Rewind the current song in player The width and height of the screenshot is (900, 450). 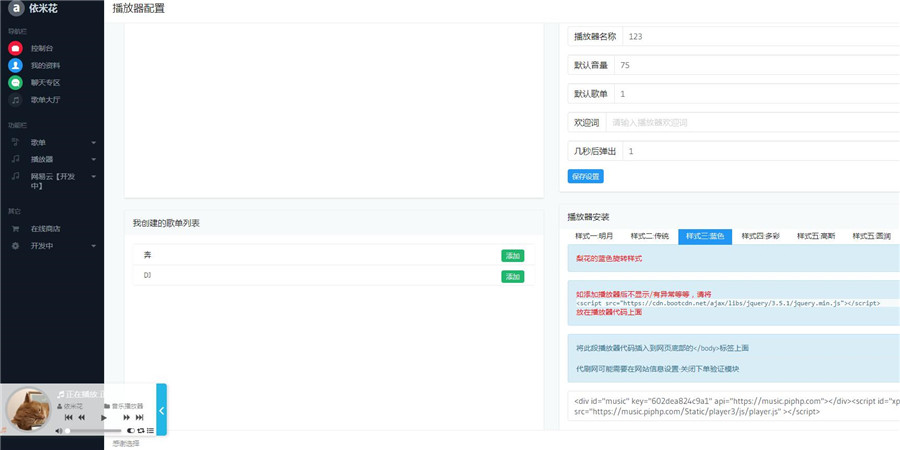[x=82, y=417]
